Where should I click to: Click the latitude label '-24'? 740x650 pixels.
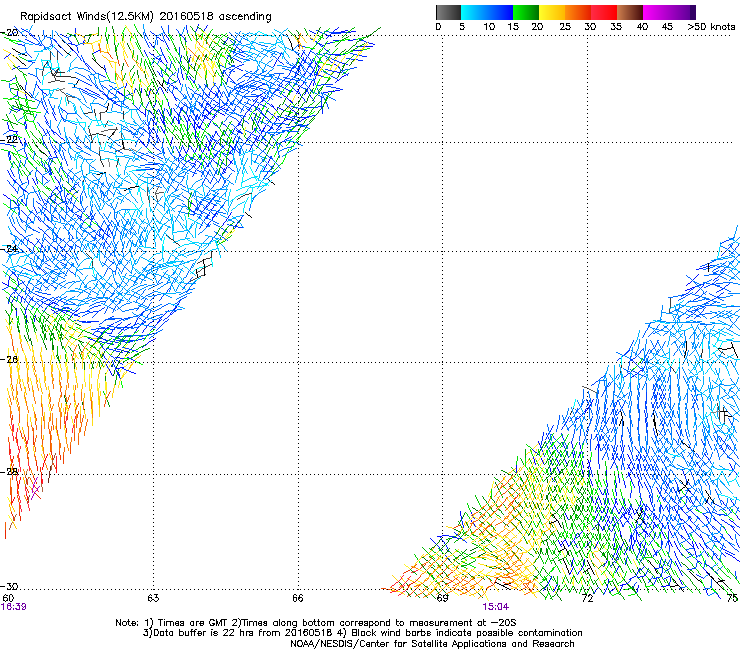[x=10, y=248]
